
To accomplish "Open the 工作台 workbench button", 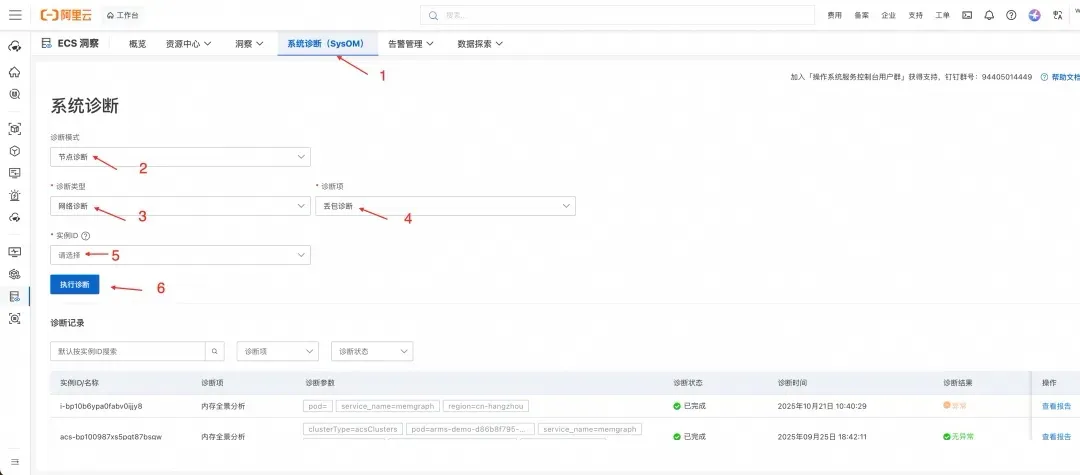I will tap(123, 14).
